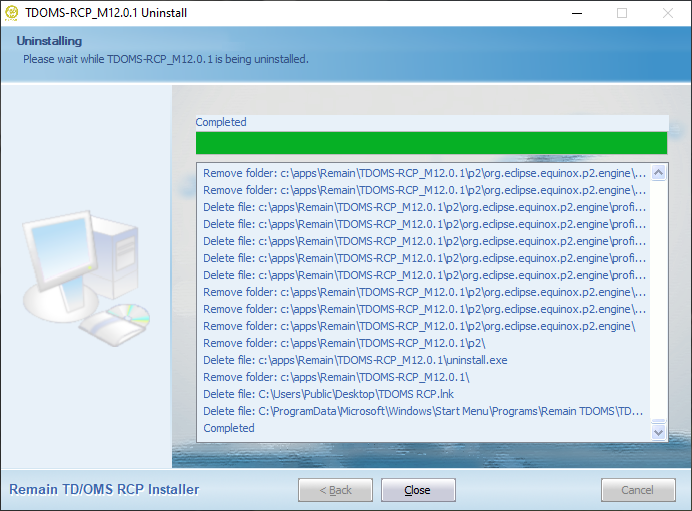
Task: Click the Remain TD/OMS RCP Installer text
Action: 104,490
